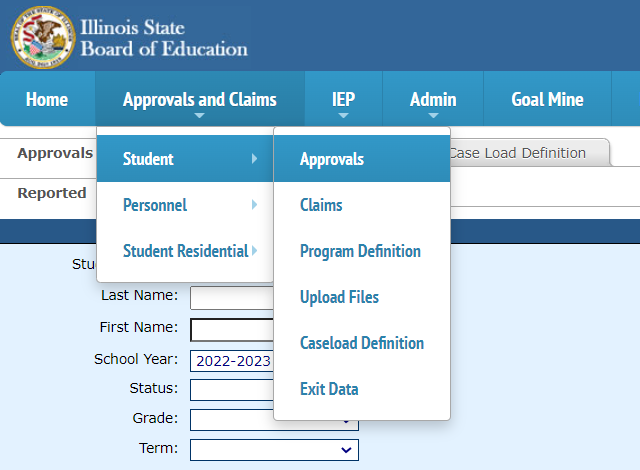Open the Approvals and Claims menu

click(199, 99)
